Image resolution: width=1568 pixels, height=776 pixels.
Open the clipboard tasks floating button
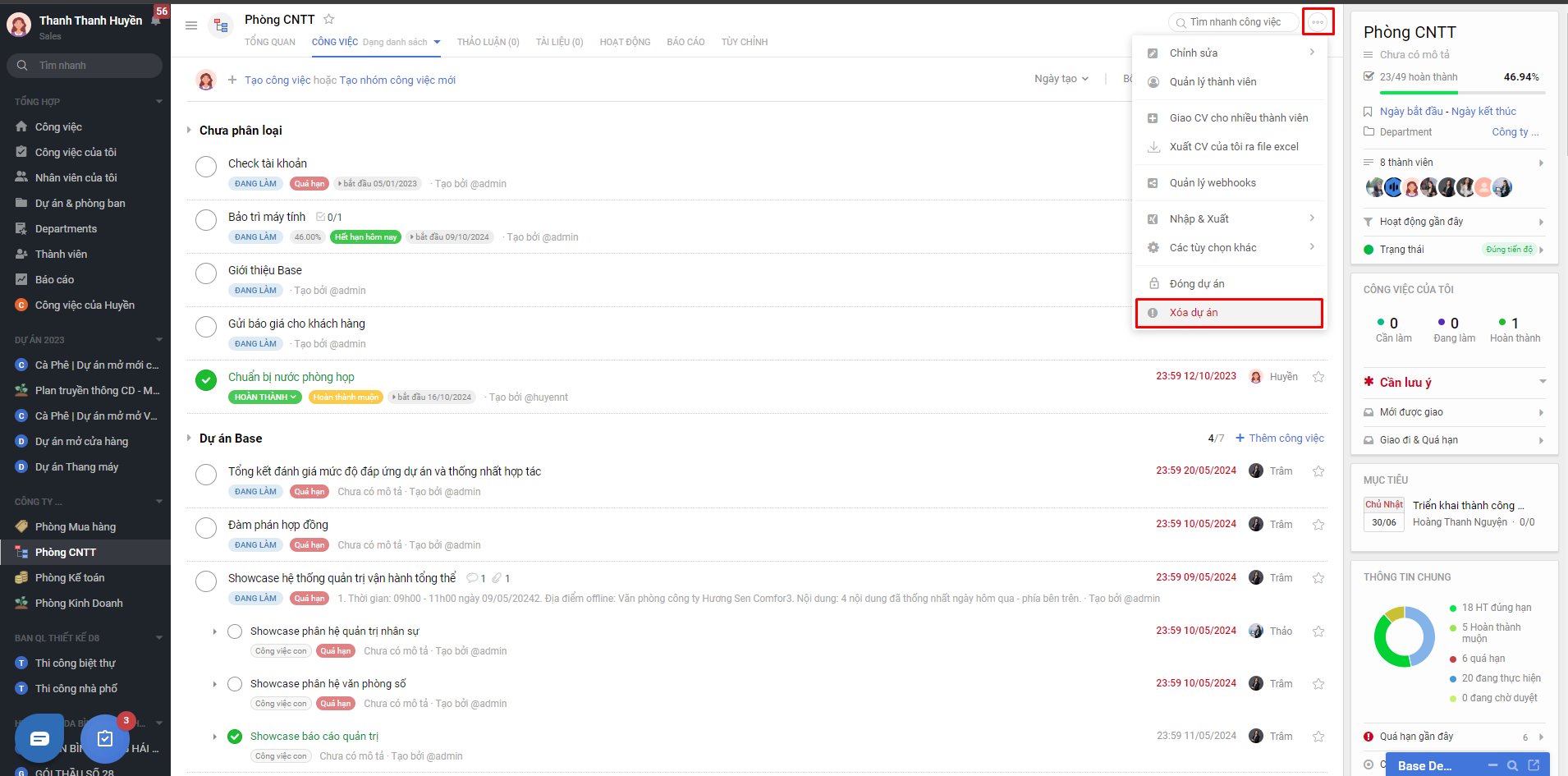coord(104,739)
